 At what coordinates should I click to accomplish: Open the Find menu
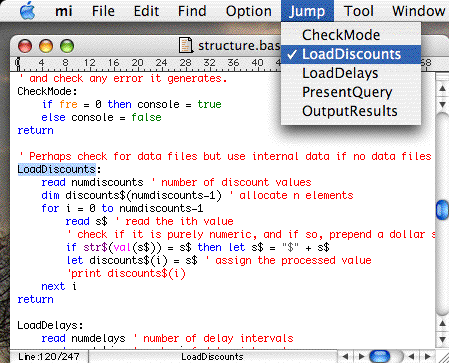[x=192, y=11]
